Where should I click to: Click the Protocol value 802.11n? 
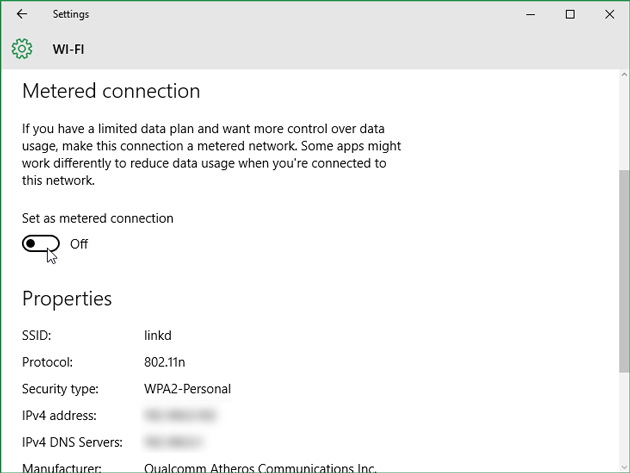(167, 362)
